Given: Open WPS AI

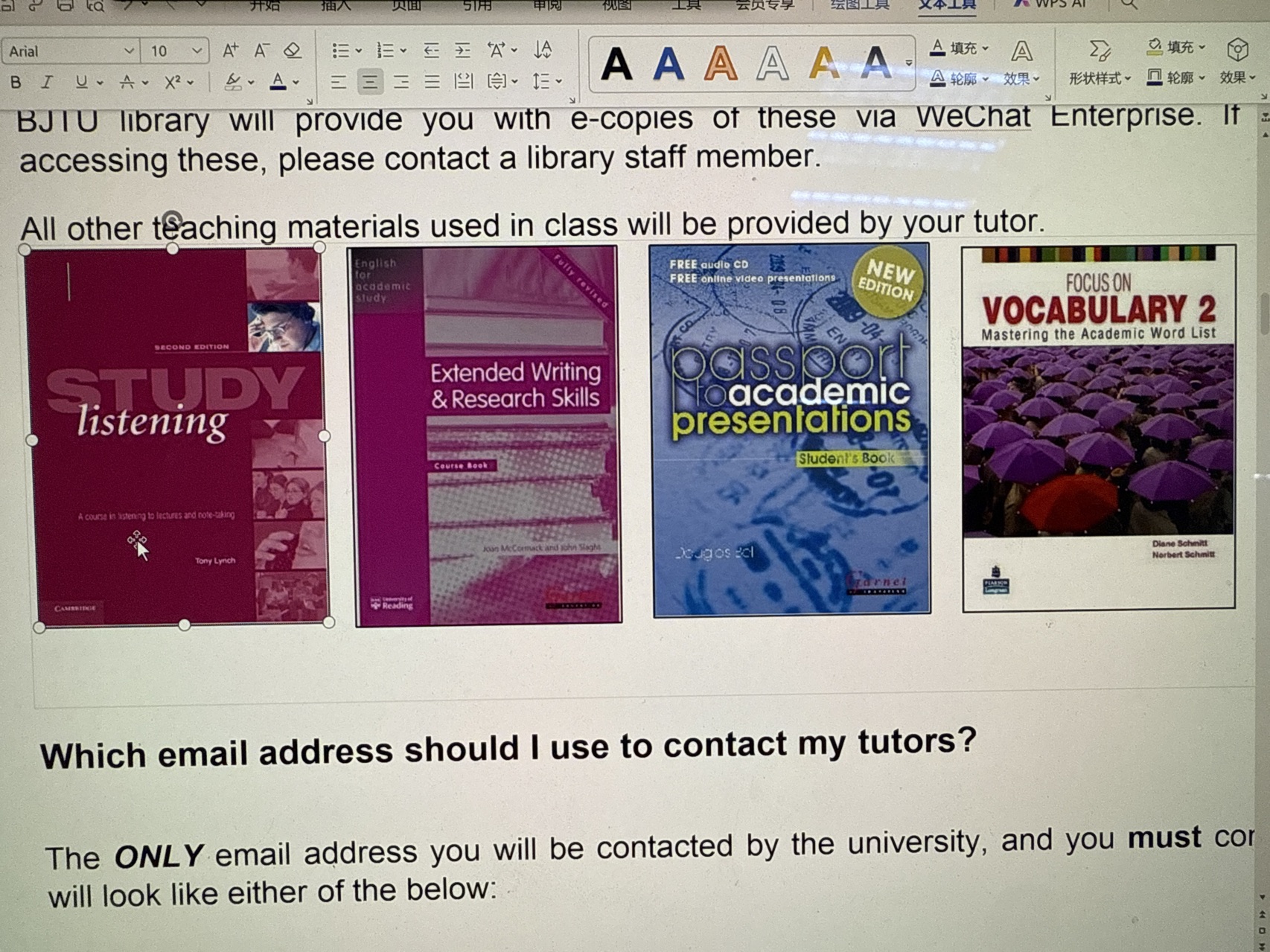Looking at the screenshot, I should point(1051,4).
